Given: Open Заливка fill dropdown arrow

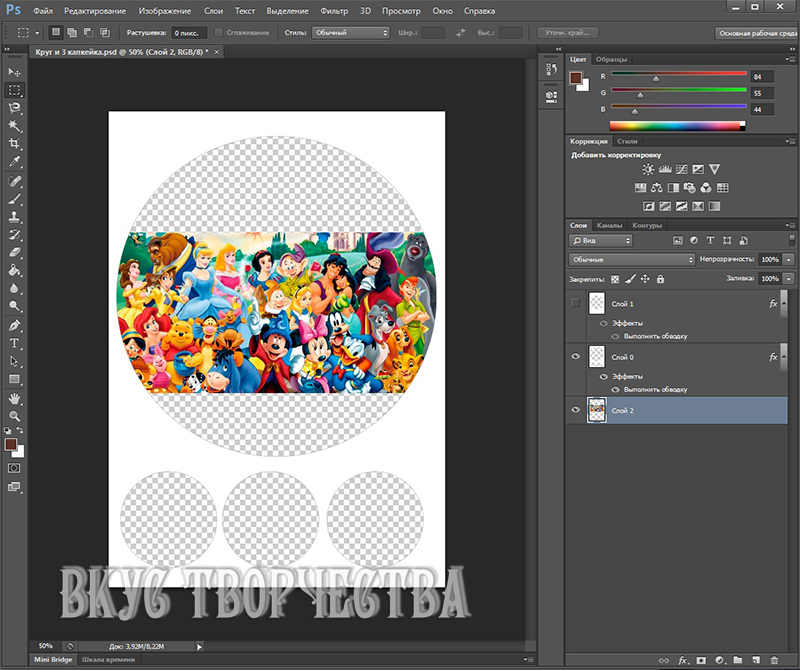Looking at the screenshot, I should pos(789,279).
